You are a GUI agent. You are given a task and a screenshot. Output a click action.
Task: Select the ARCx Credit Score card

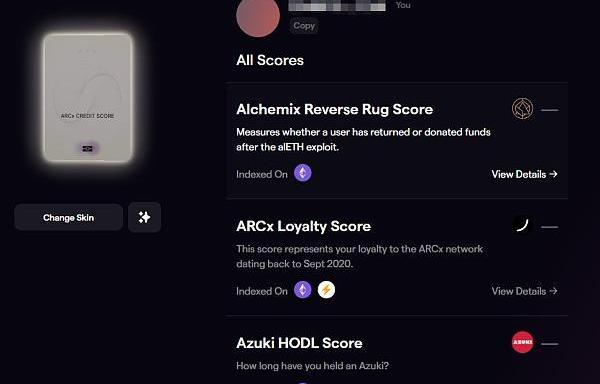click(88, 98)
